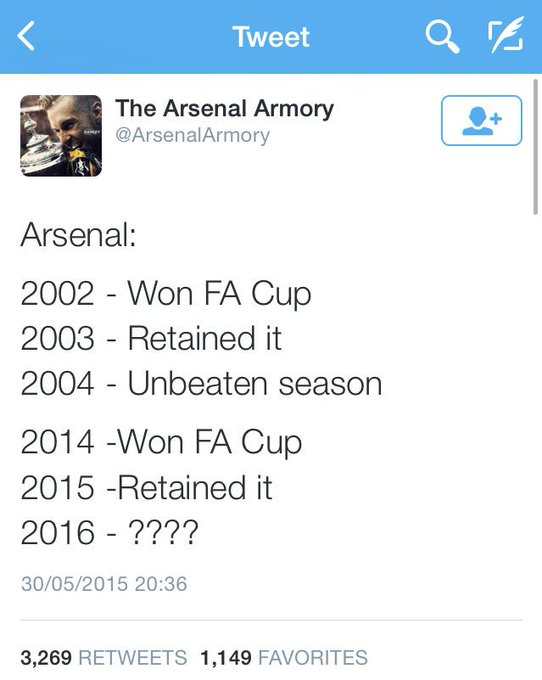Viewport: 542px width, 680px height.
Task: View the 1,149 favorites list
Action: (x=284, y=657)
